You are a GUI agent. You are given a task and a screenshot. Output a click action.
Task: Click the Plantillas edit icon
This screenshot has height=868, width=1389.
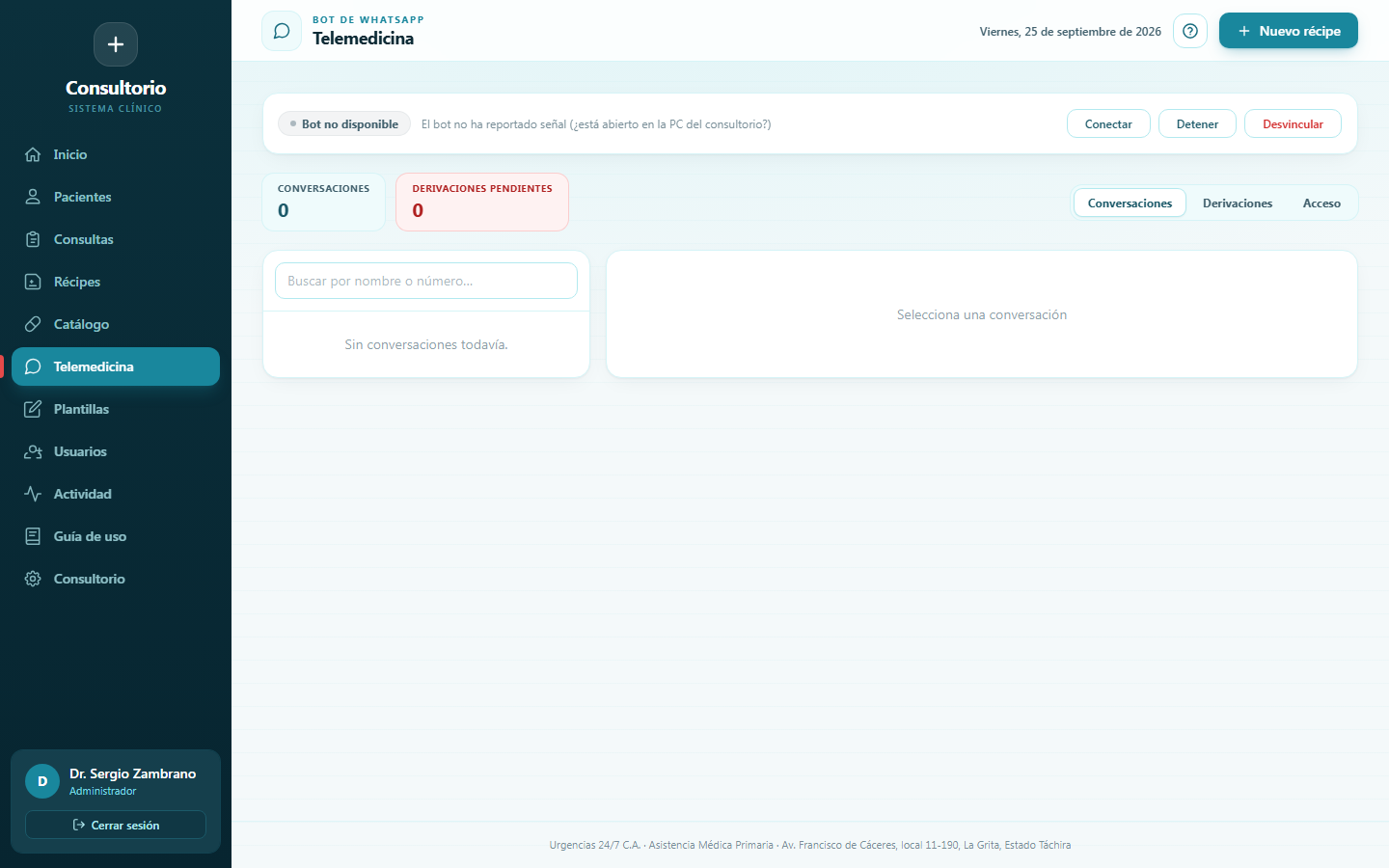point(33,409)
